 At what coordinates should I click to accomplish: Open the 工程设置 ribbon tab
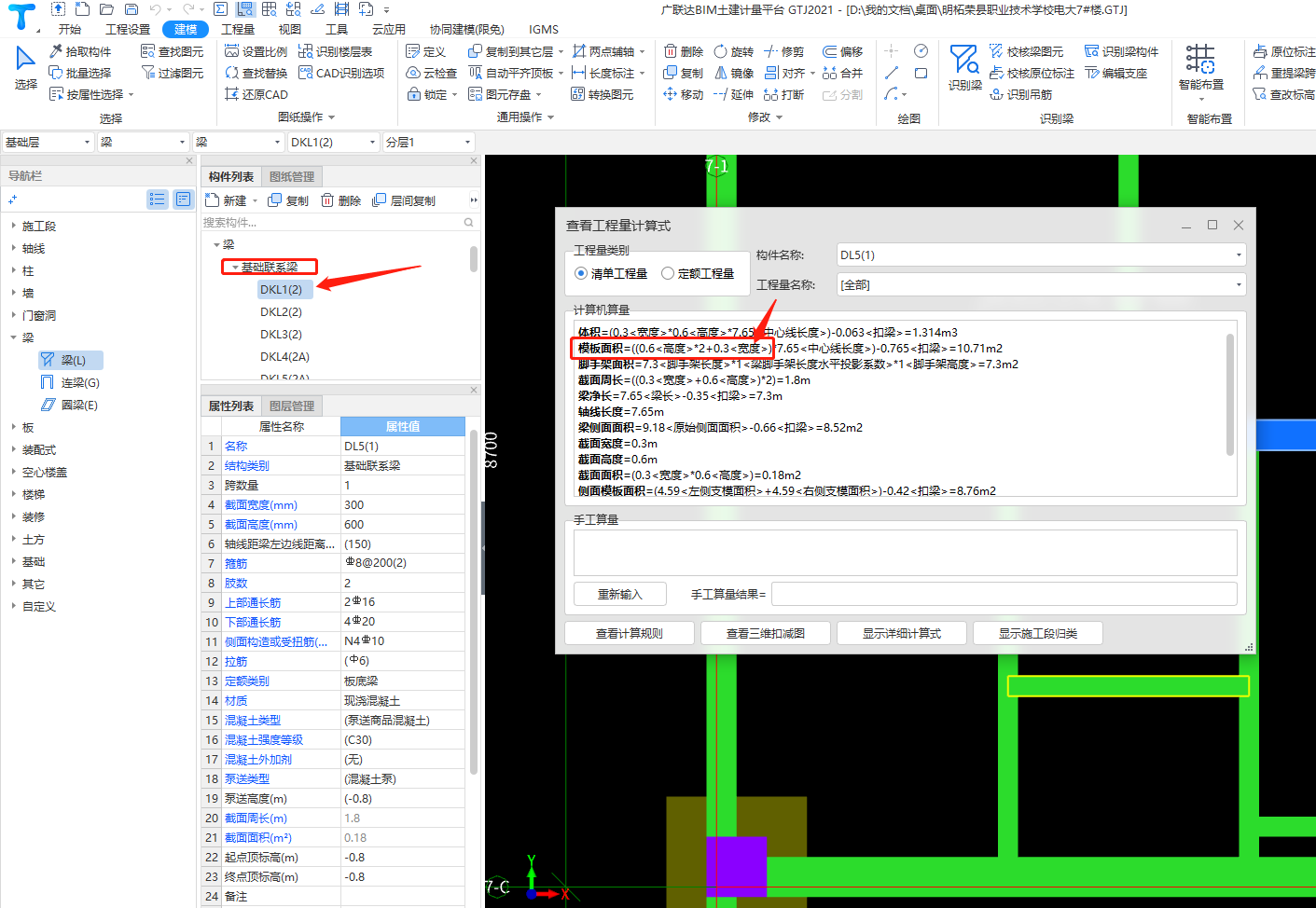[128, 29]
